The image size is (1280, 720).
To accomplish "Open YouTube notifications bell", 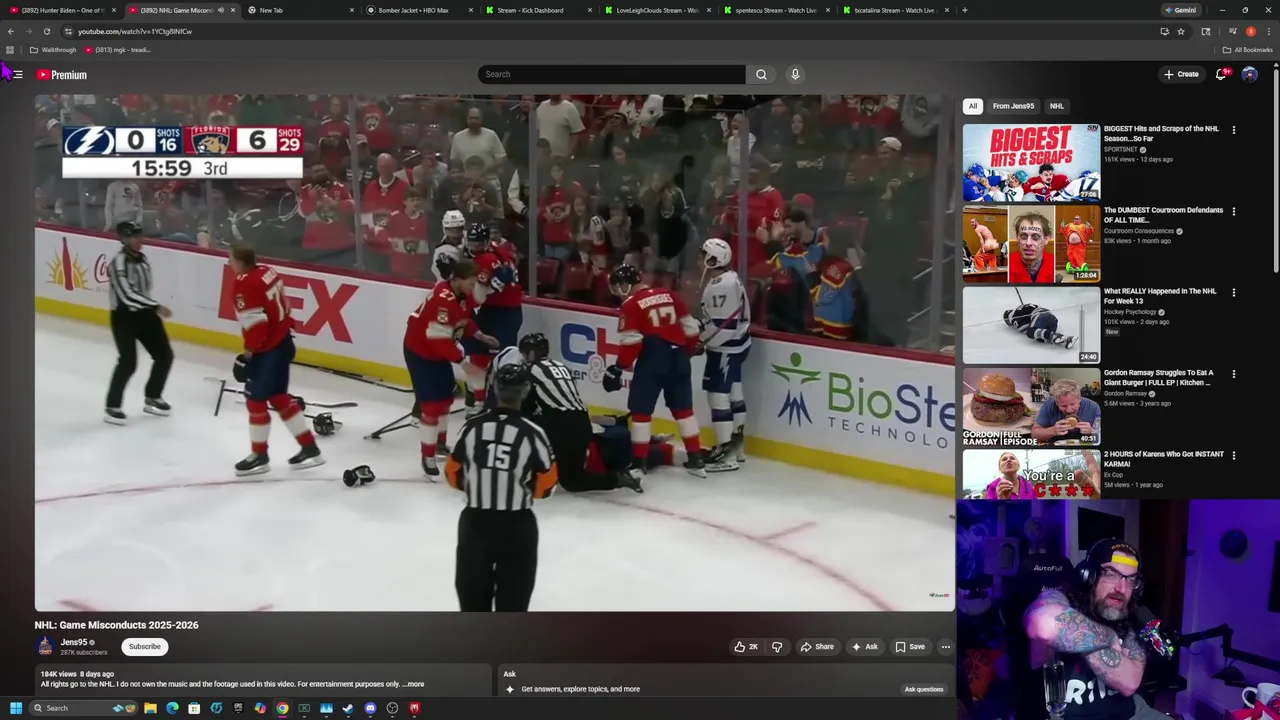I will coord(1221,74).
